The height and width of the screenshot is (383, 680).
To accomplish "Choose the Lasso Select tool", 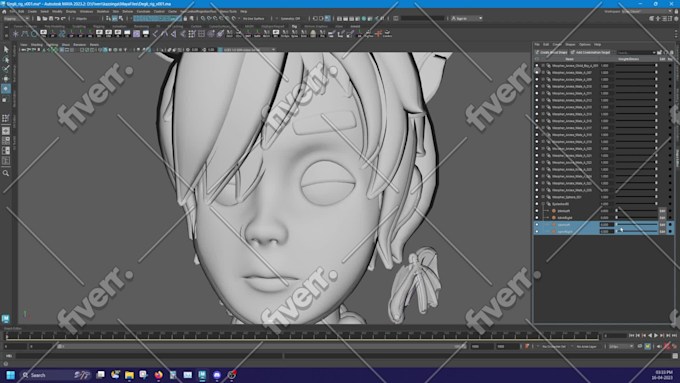I will tap(6, 59).
